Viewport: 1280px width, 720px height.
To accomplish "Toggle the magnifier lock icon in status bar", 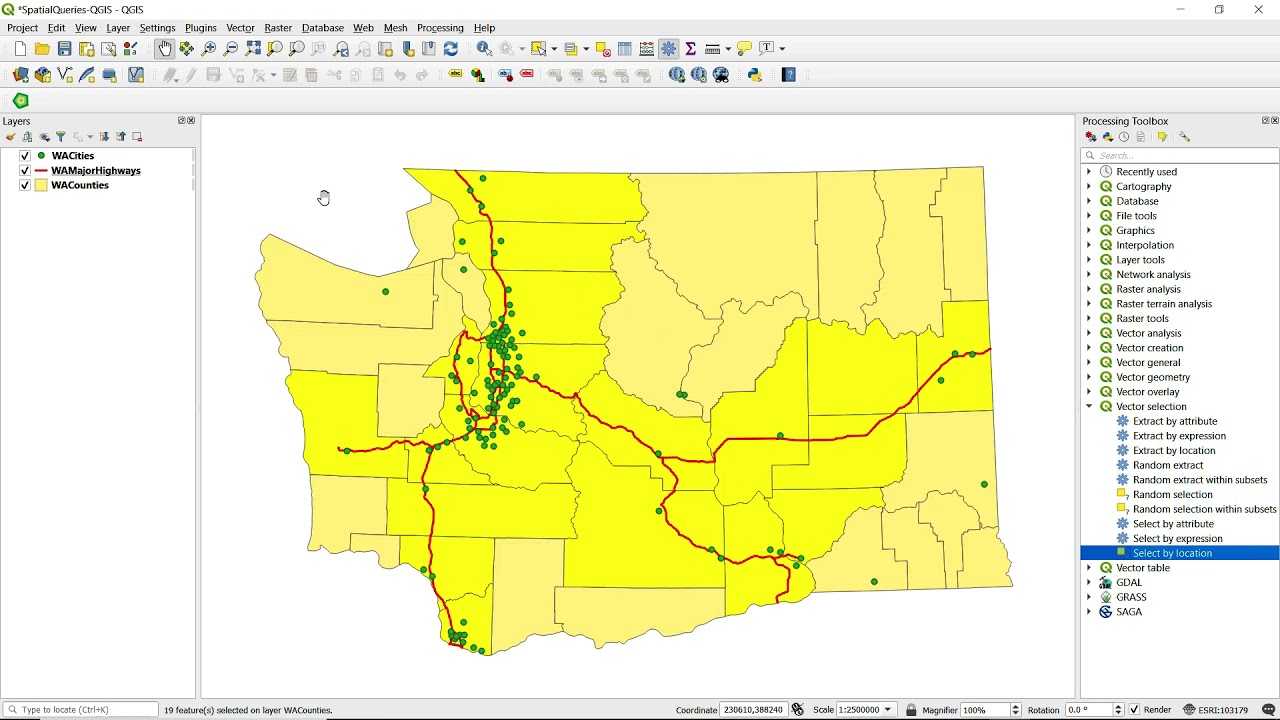I will (911, 710).
